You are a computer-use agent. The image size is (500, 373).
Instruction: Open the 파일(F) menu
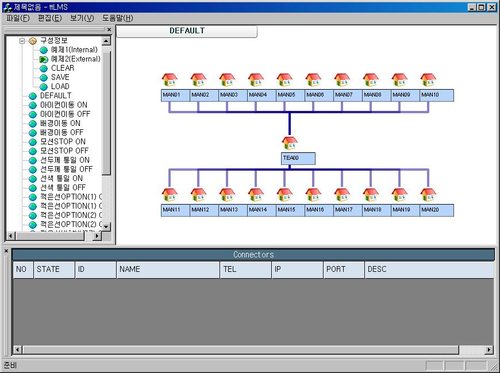(18, 18)
